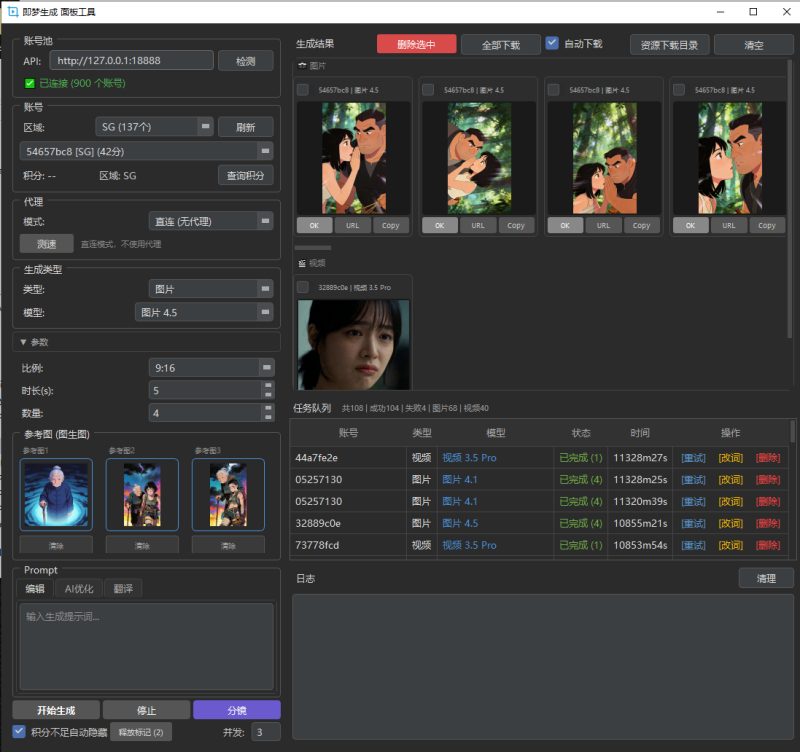Click into the prompt text input area
Screen dimensions: 800x752
pos(146,645)
